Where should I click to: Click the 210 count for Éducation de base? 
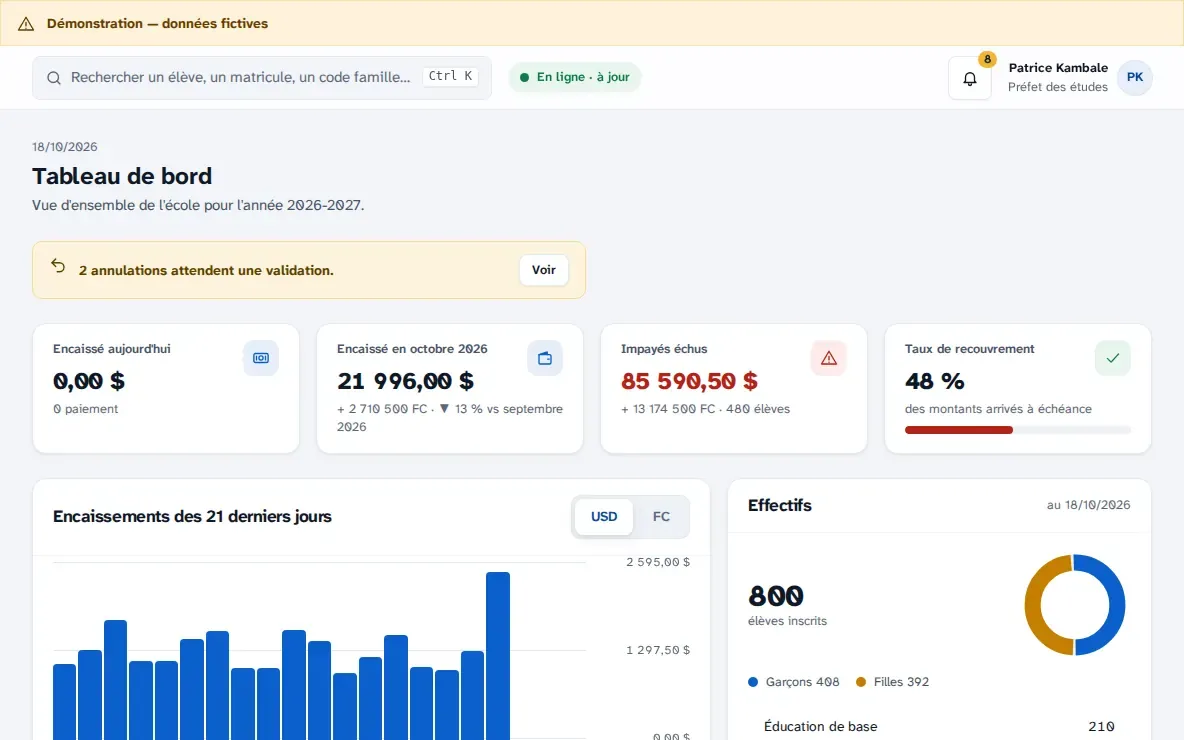click(x=1101, y=726)
